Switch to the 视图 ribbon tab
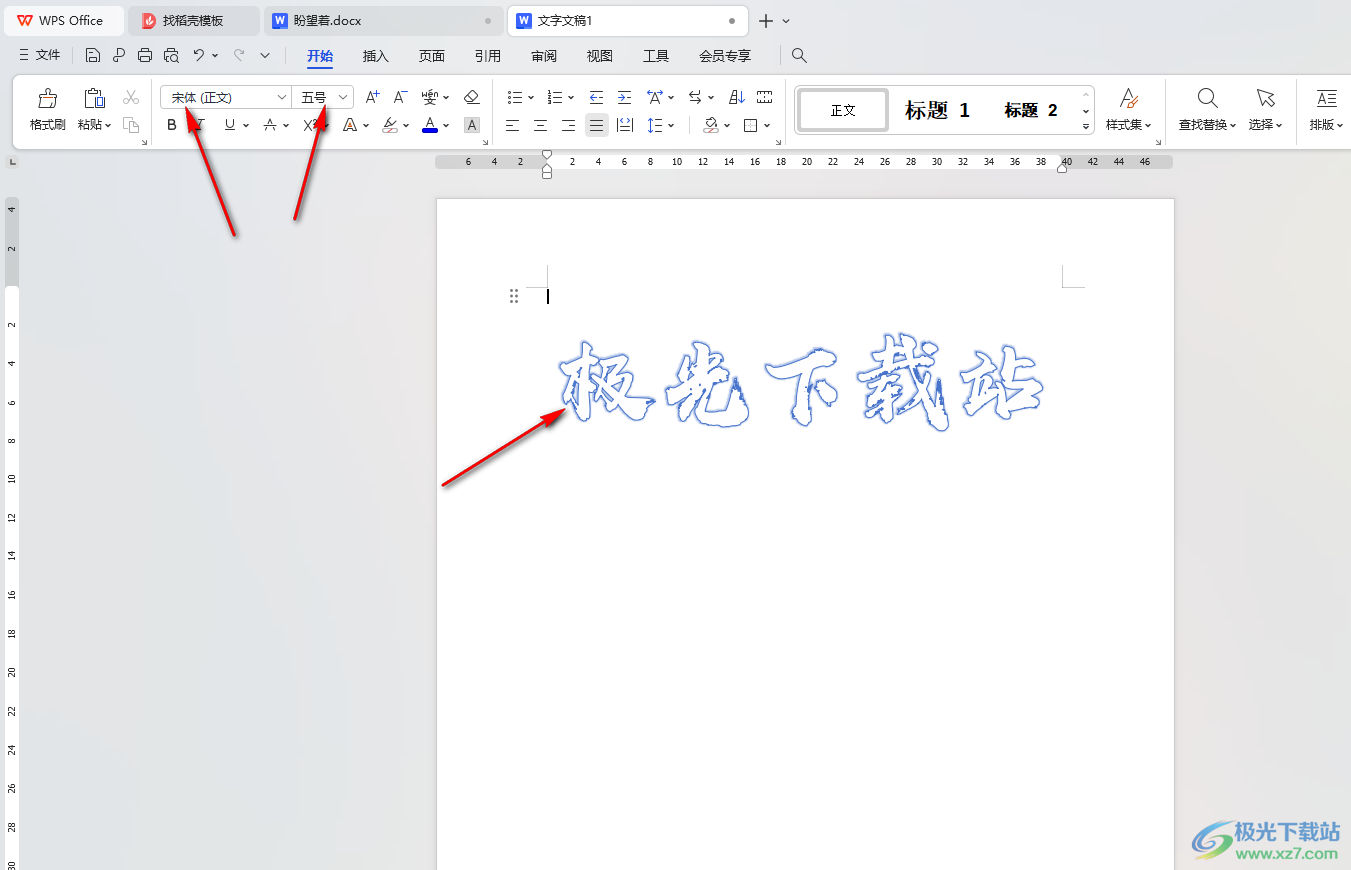Screen dimensions: 1351x870 600,56
